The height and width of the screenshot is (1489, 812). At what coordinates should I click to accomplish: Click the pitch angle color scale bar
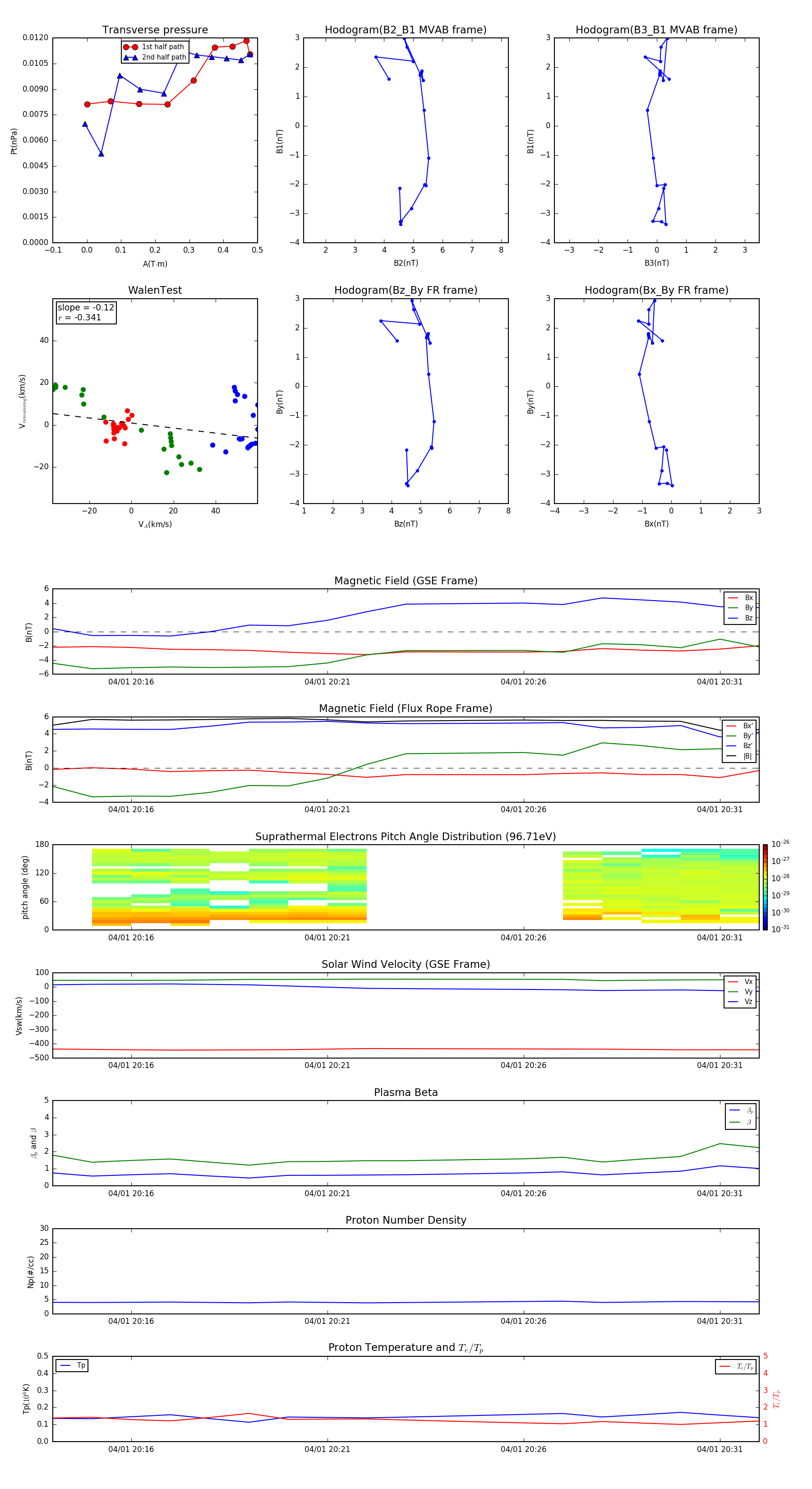point(765,887)
